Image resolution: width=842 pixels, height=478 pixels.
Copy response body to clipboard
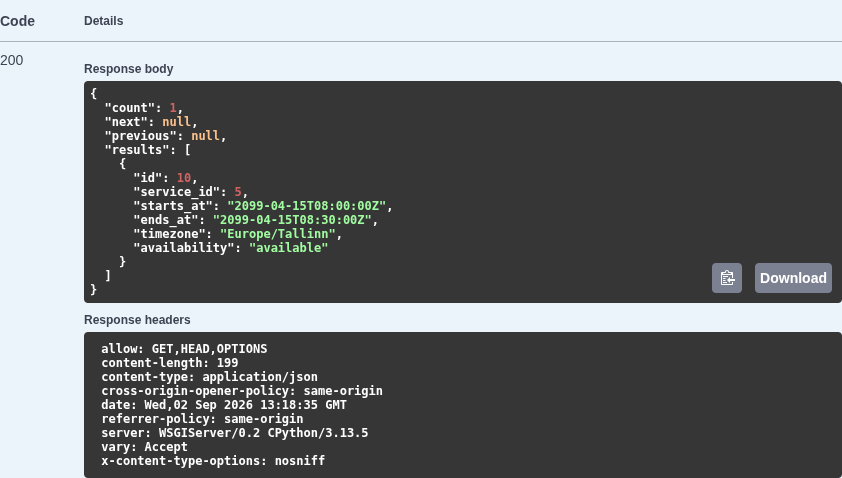coord(727,278)
